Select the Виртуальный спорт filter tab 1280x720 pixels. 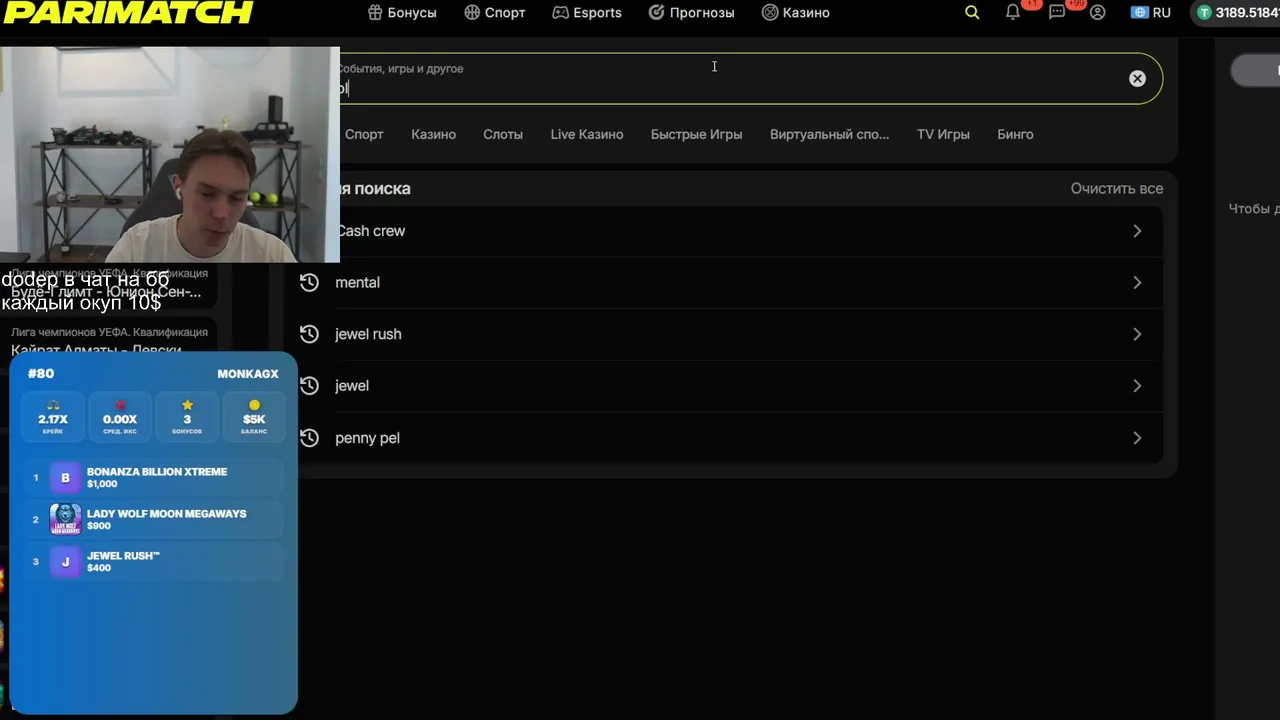[x=829, y=134]
